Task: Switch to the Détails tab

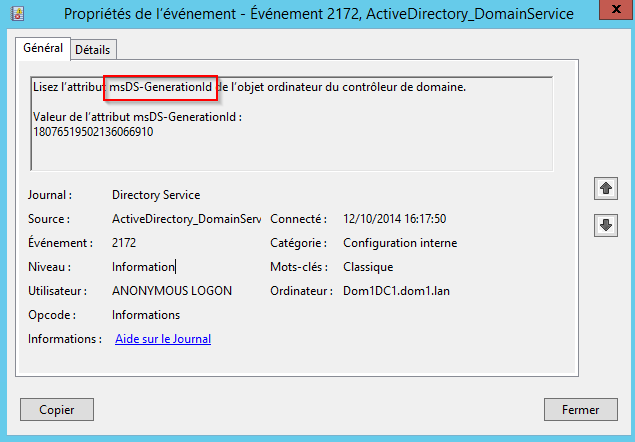Action: tap(94, 50)
